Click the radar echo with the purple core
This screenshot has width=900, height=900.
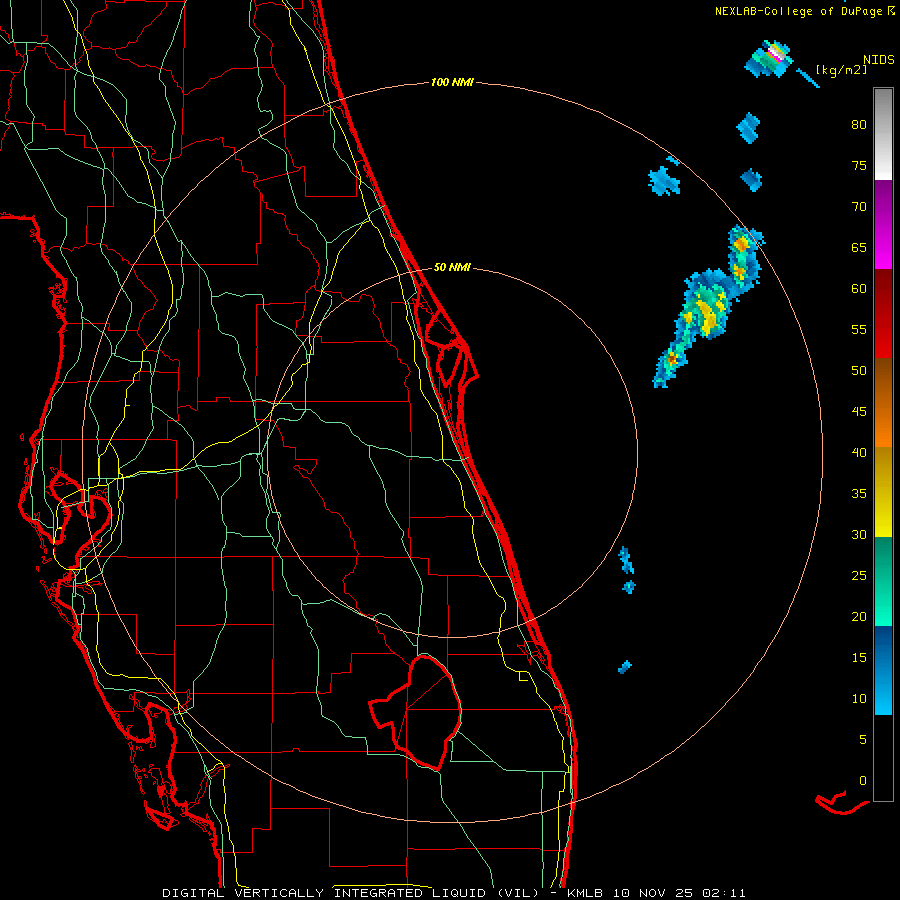[x=770, y=58]
